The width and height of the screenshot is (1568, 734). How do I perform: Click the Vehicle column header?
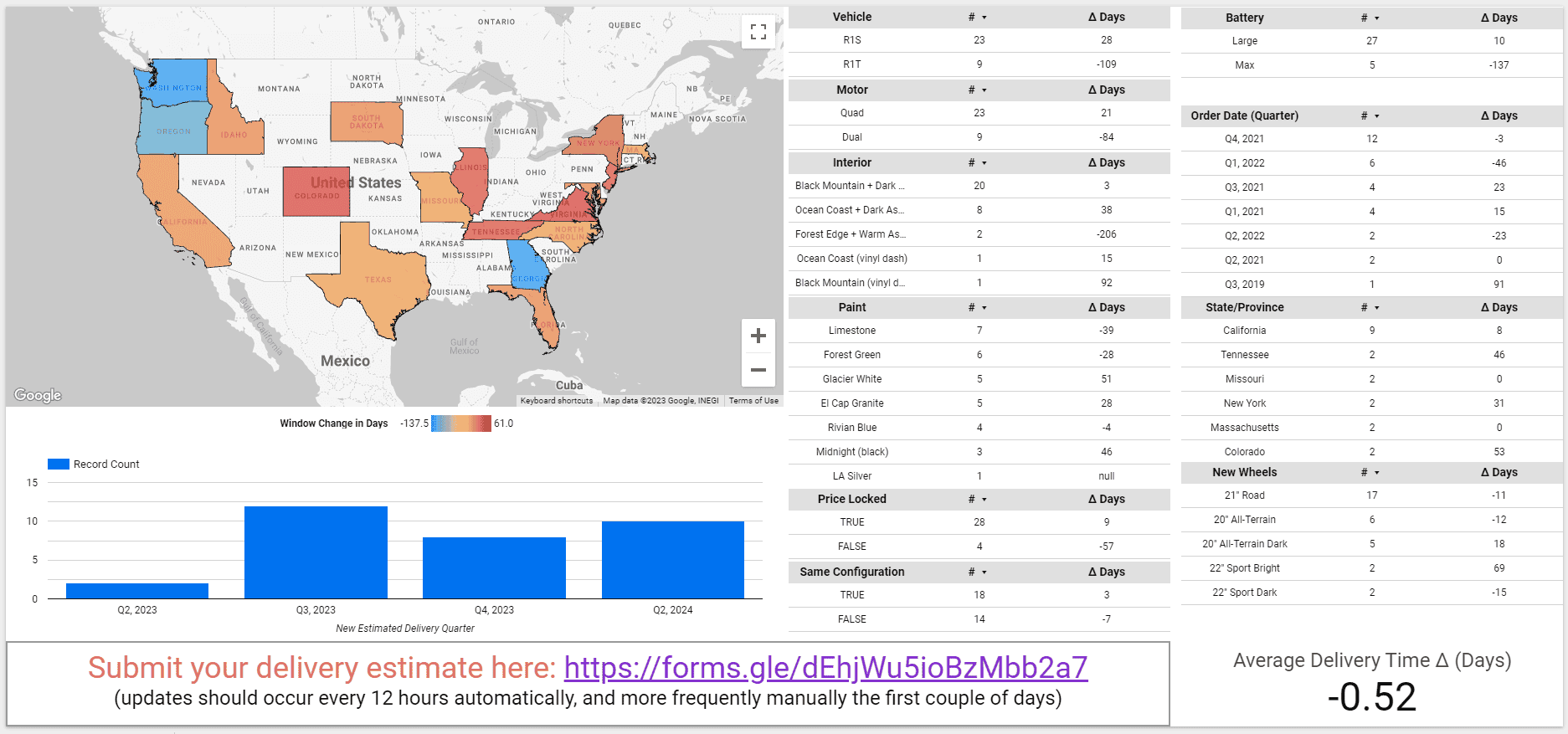(x=852, y=17)
